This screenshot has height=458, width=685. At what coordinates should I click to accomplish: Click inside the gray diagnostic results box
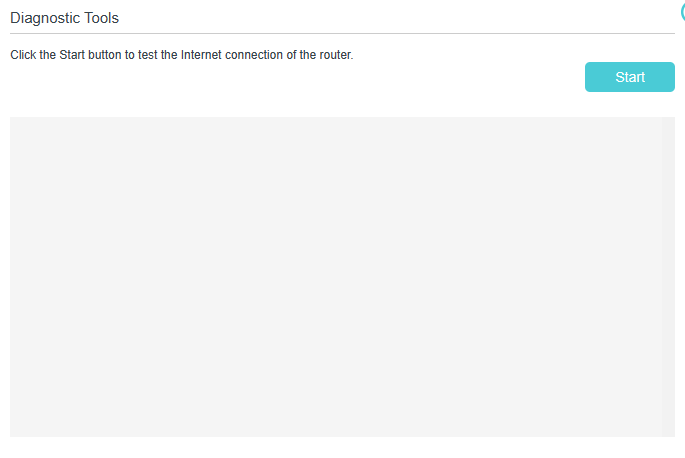pos(336,277)
